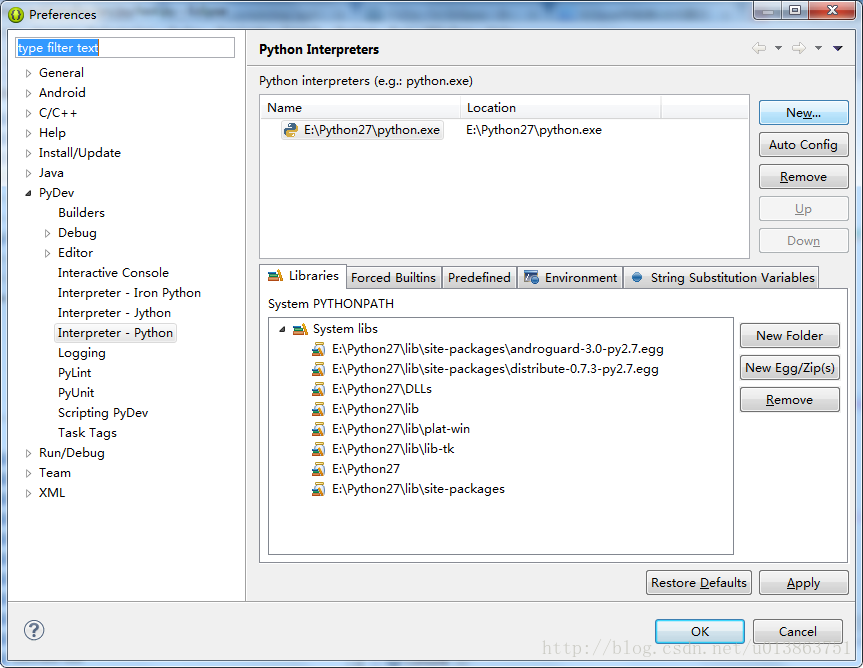
Task: Select Interpreter - Python
Action: pos(115,333)
